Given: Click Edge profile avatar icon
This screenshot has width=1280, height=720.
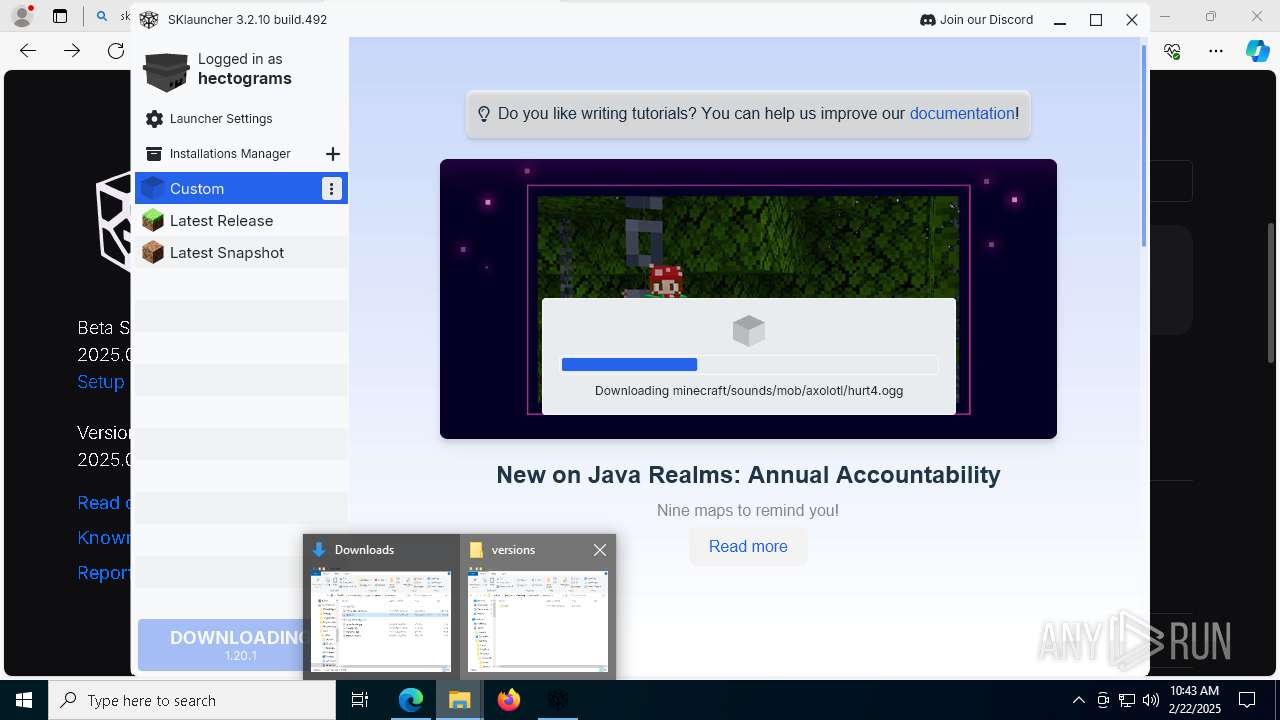Looking at the screenshot, I should (x=21, y=16).
